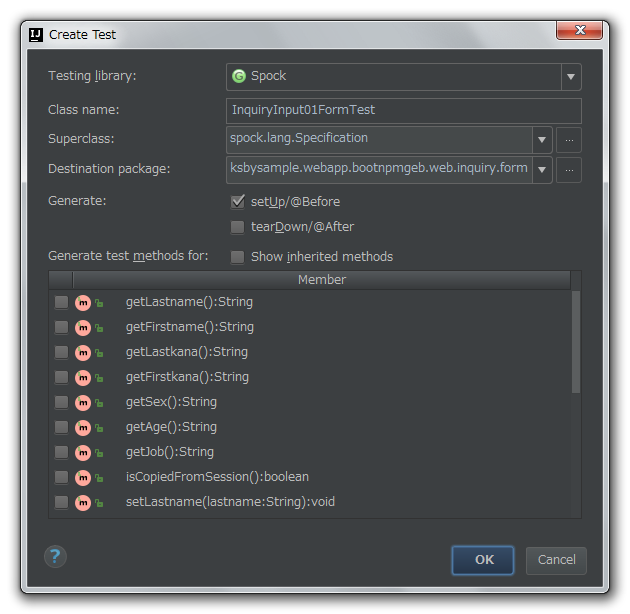Check the getFirstkana():String method checkbox
Image resolution: width=630 pixels, height=614 pixels.
pyautogui.click(x=61, y=377)
